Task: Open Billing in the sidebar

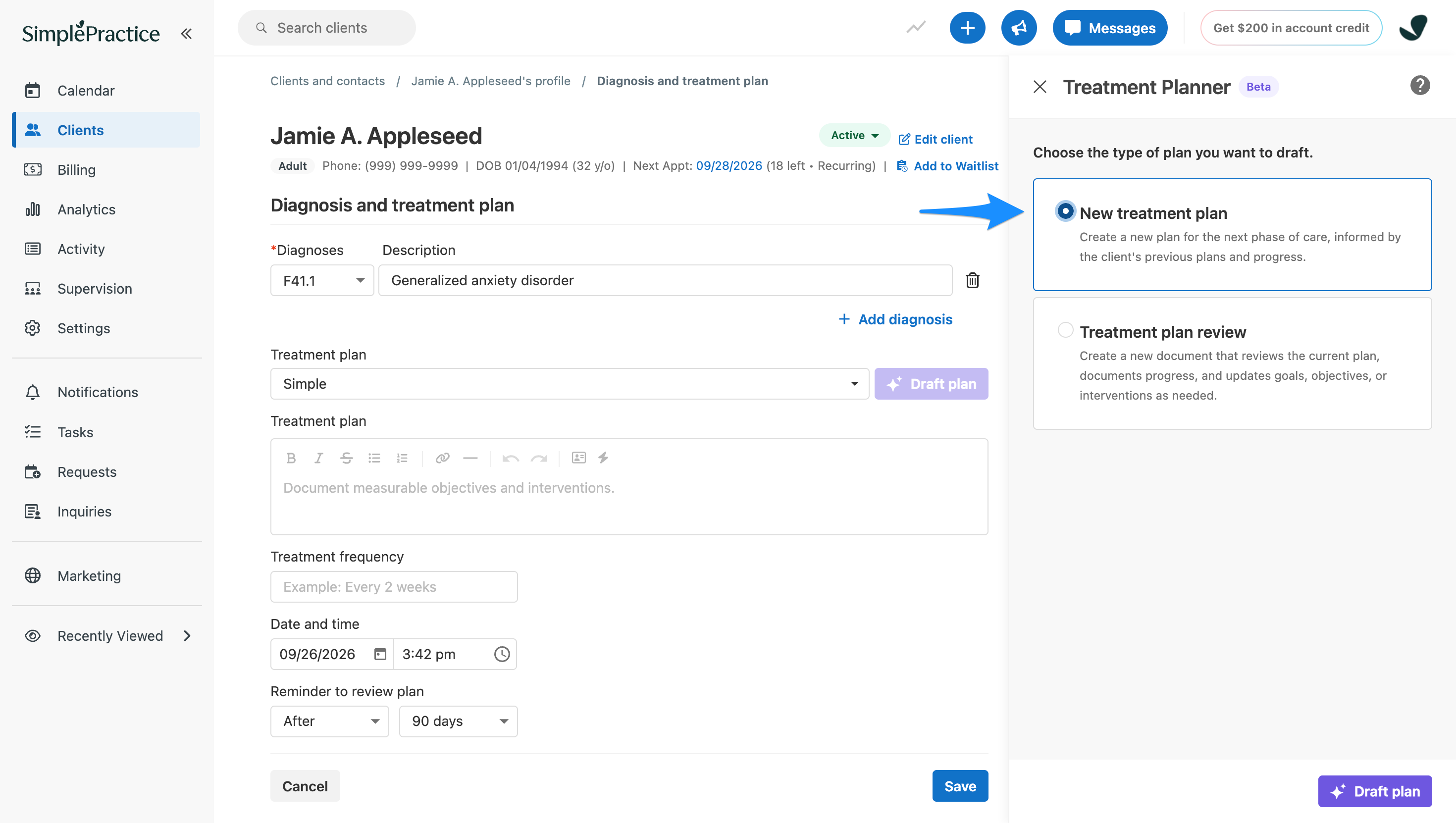Action: tap(106, 169)
